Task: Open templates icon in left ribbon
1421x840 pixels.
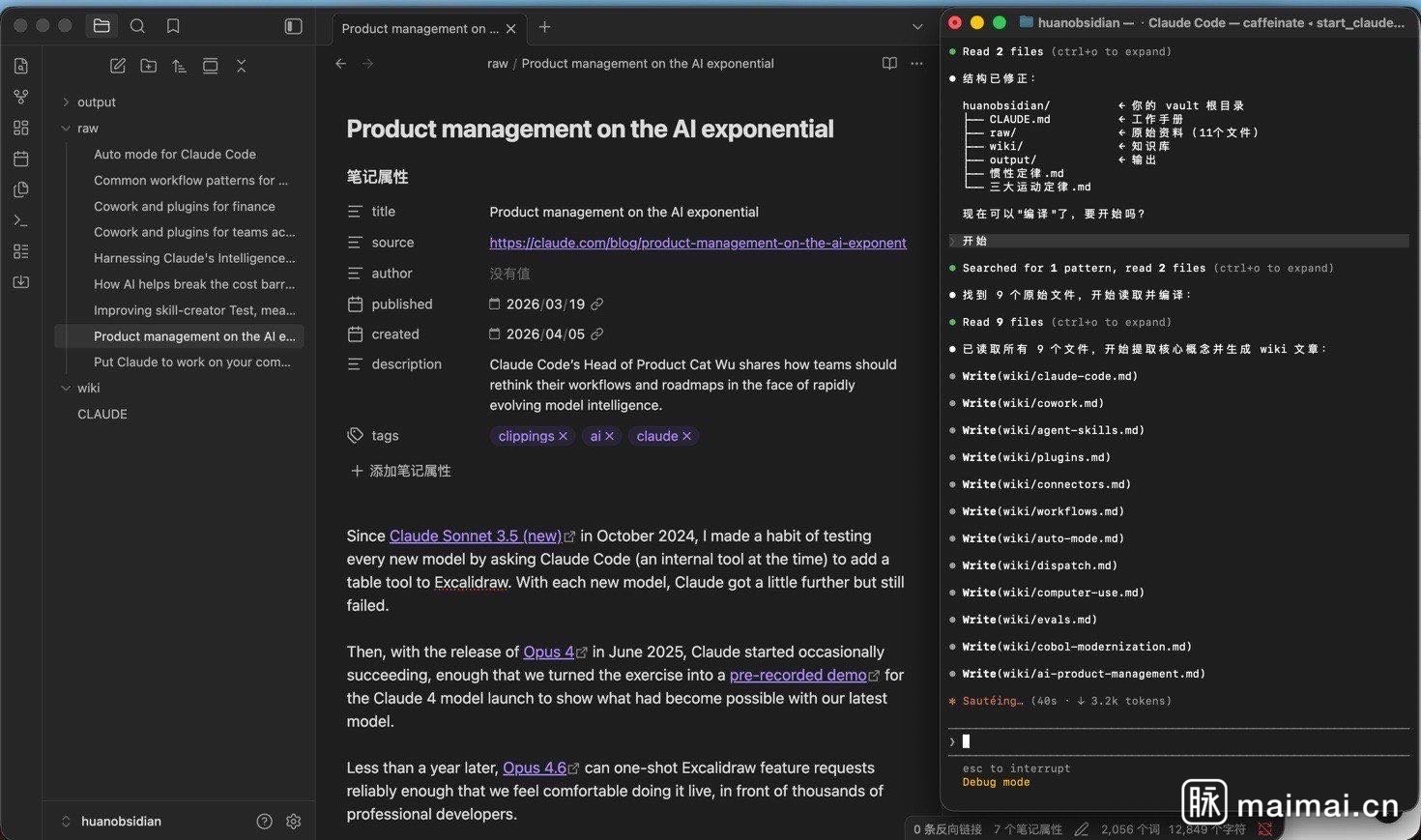Action: coord(21,189)
